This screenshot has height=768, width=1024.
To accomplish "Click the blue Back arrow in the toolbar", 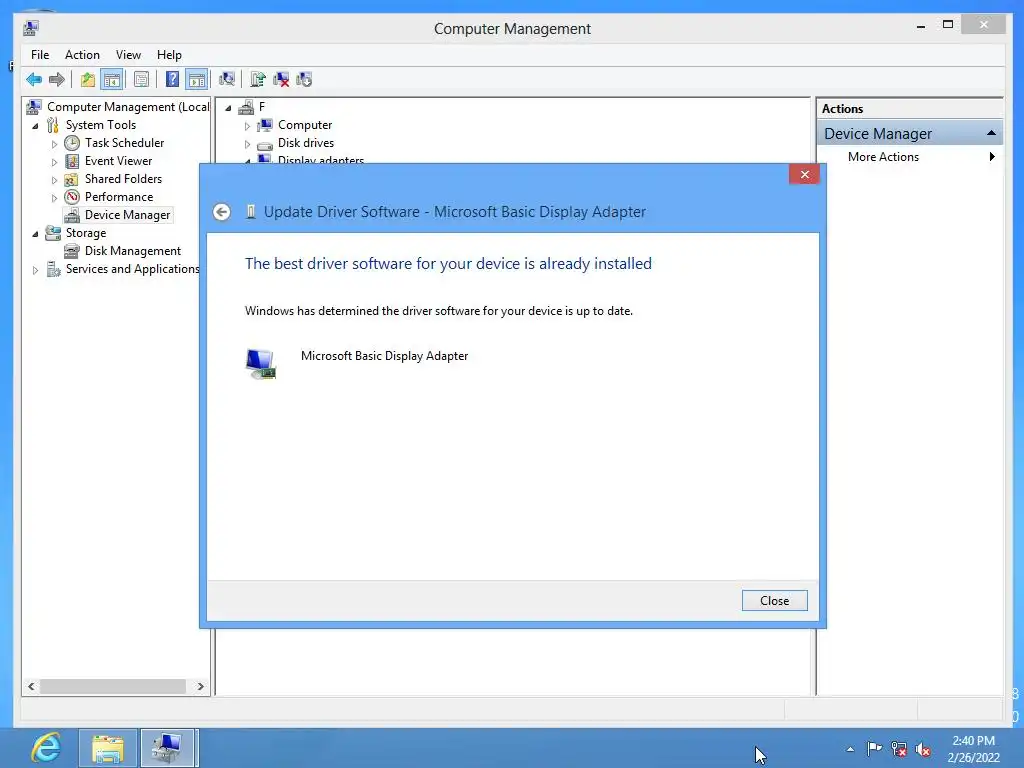I will tap(34, 80).
